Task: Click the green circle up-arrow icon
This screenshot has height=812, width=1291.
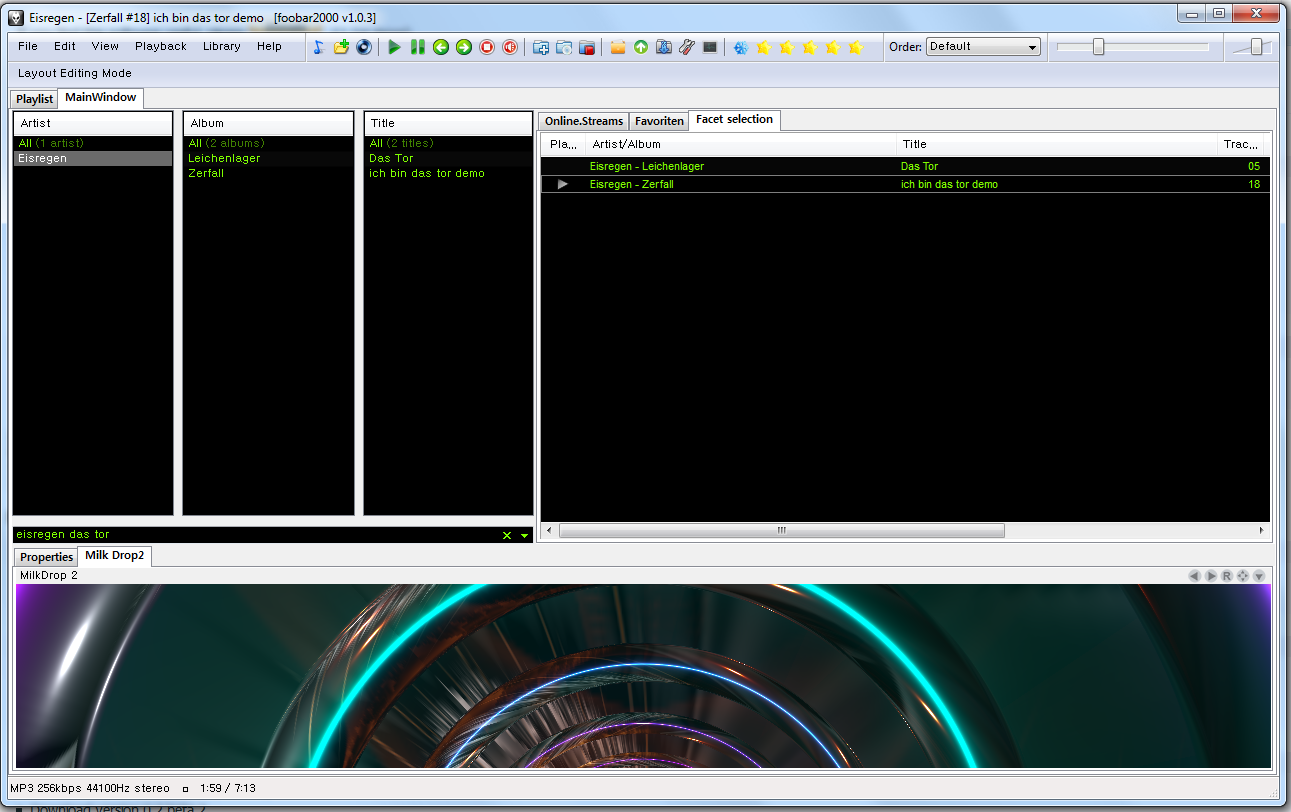Action: [x=641, y=47]
